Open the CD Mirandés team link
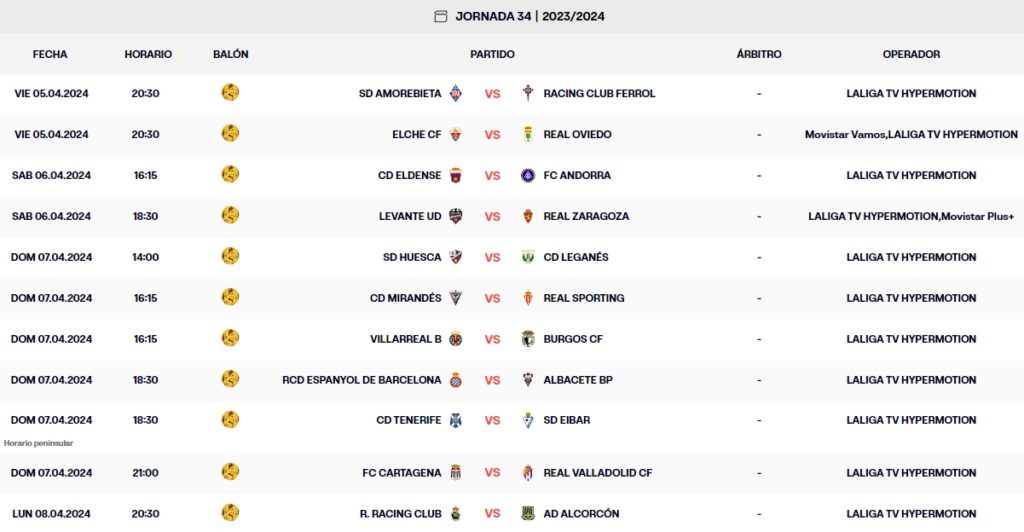This screenshot has width=1024, height=532. [x=405, y=298]
